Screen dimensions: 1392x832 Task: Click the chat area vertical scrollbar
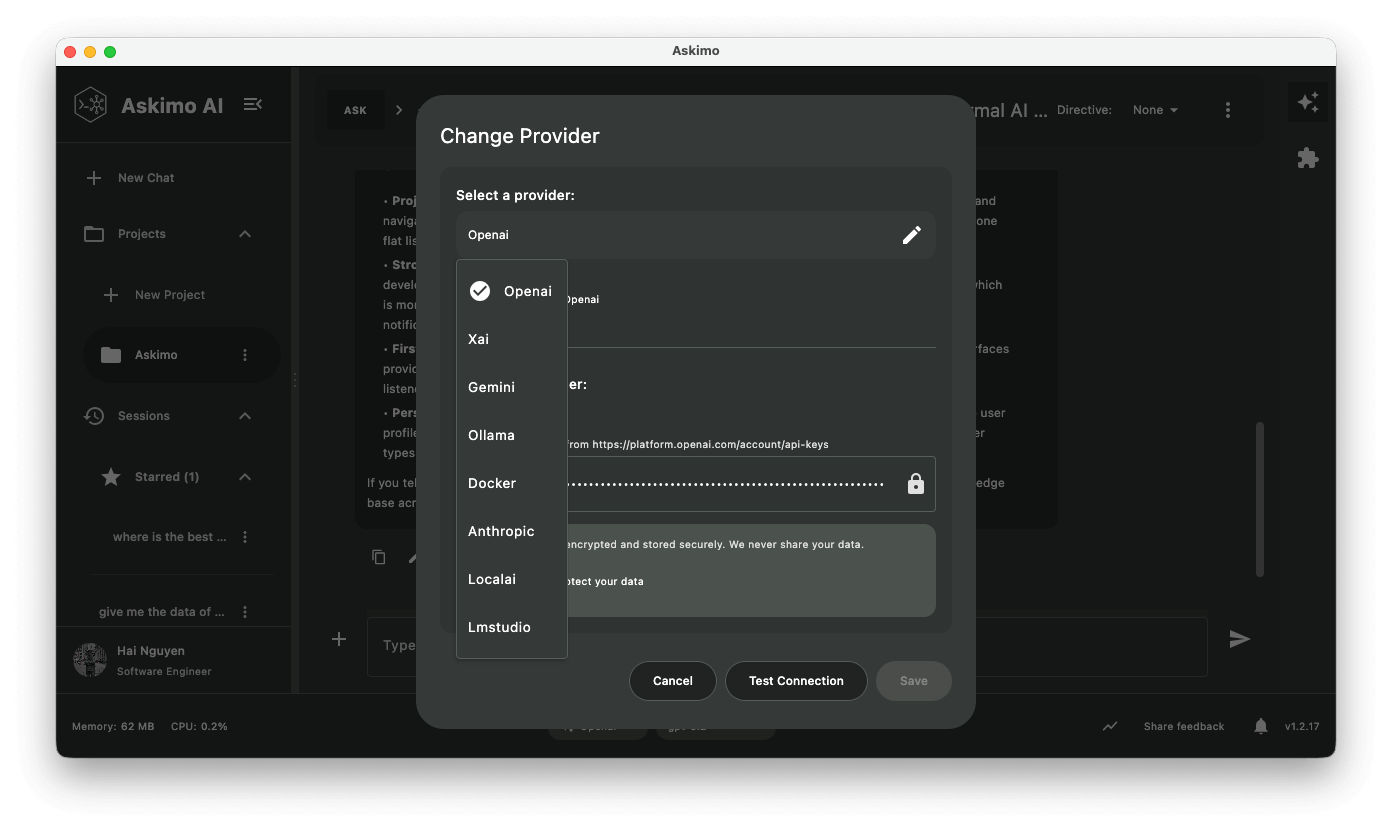[x=1260, y=499]
